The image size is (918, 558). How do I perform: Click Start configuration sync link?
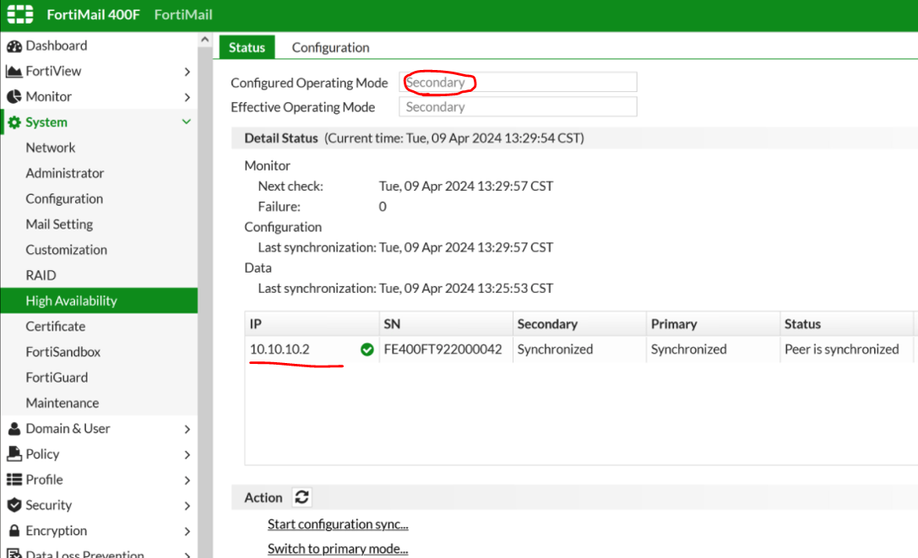coord(337,524)
